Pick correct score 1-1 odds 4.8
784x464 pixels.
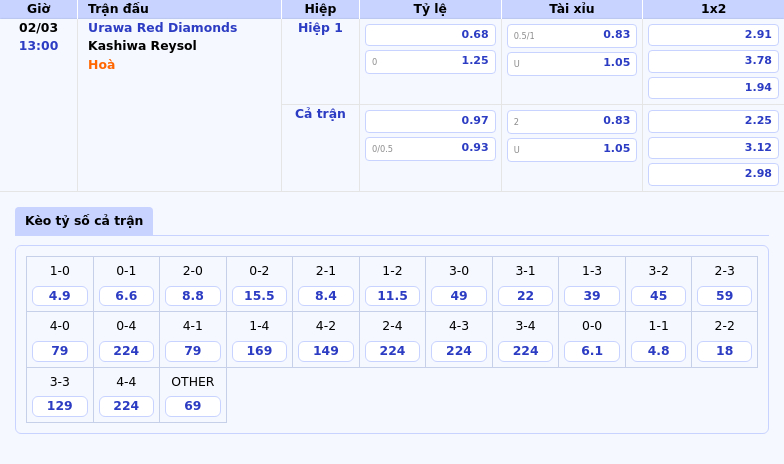point(658,350)
